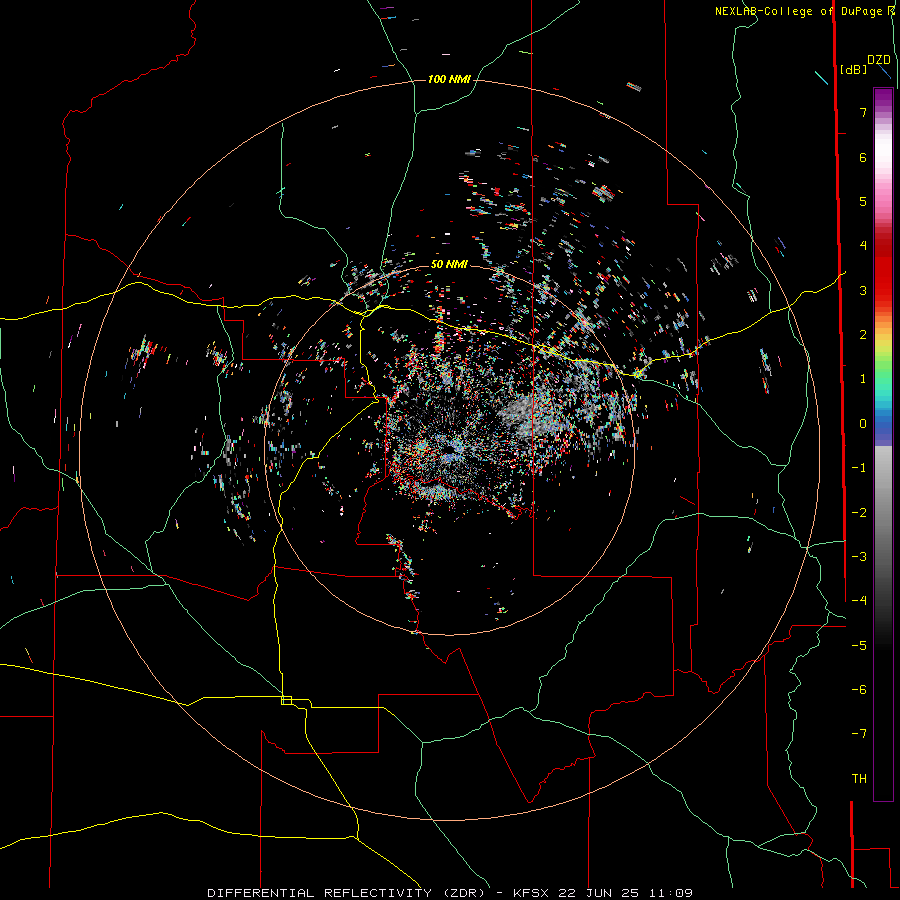Click the 7 value on the scale

(863, 112)
